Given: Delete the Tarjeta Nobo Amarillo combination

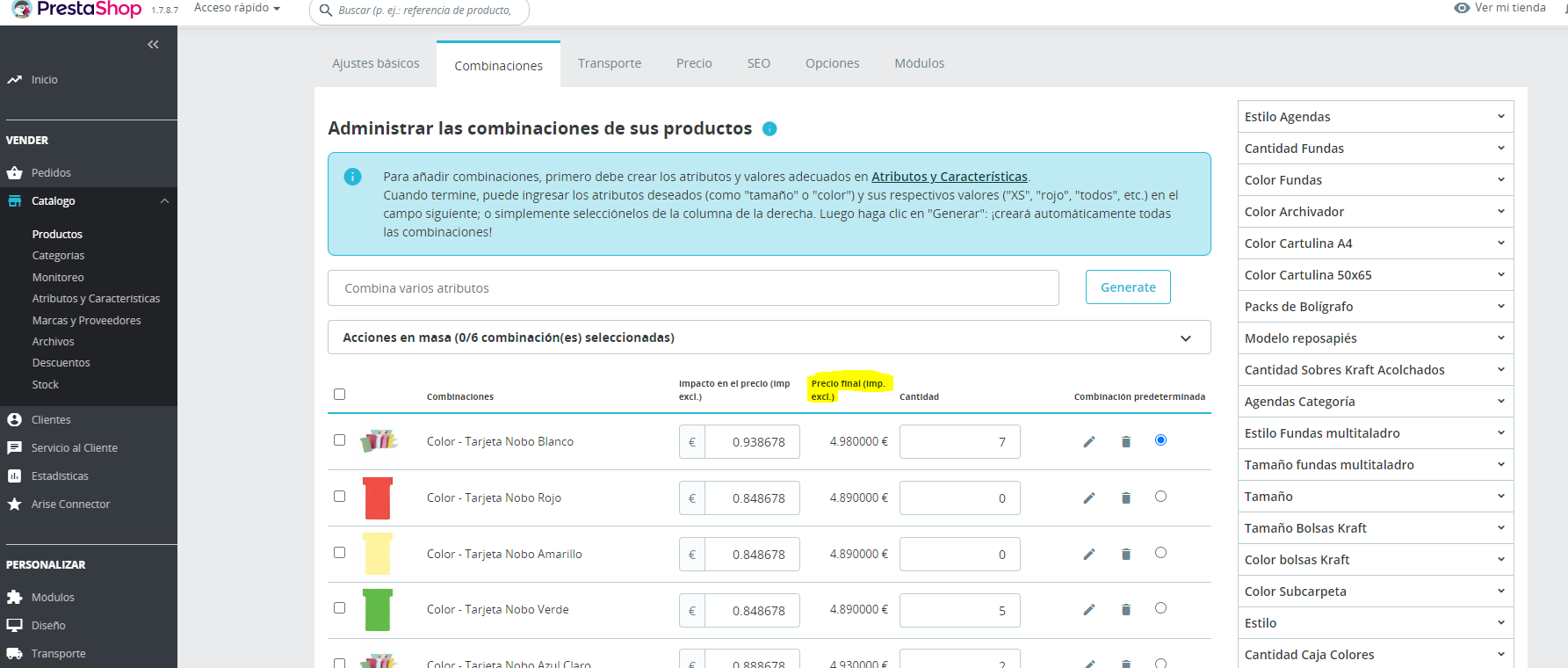Looking at the screenshot, I should 1126,554.
